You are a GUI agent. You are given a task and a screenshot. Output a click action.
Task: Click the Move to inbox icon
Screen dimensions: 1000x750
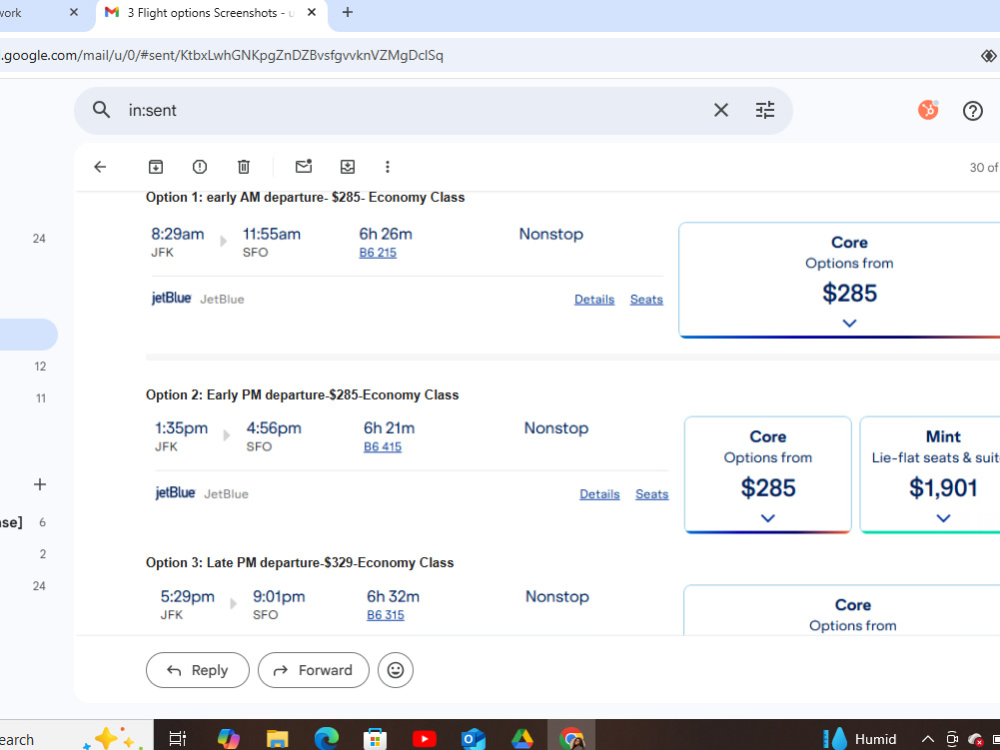click(x=348, y=167)
